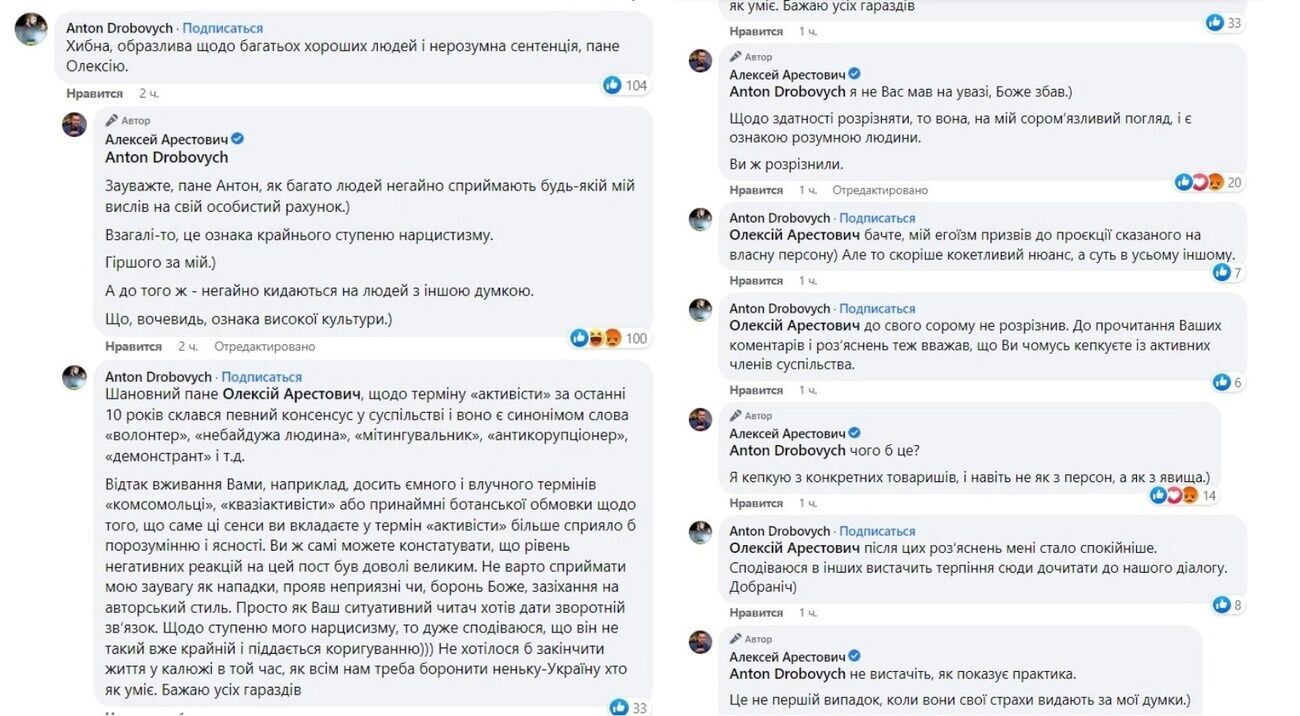Click Алексей Арестович's avatar above the narcissism reply

pyautogui.click(x=75, y=125)
